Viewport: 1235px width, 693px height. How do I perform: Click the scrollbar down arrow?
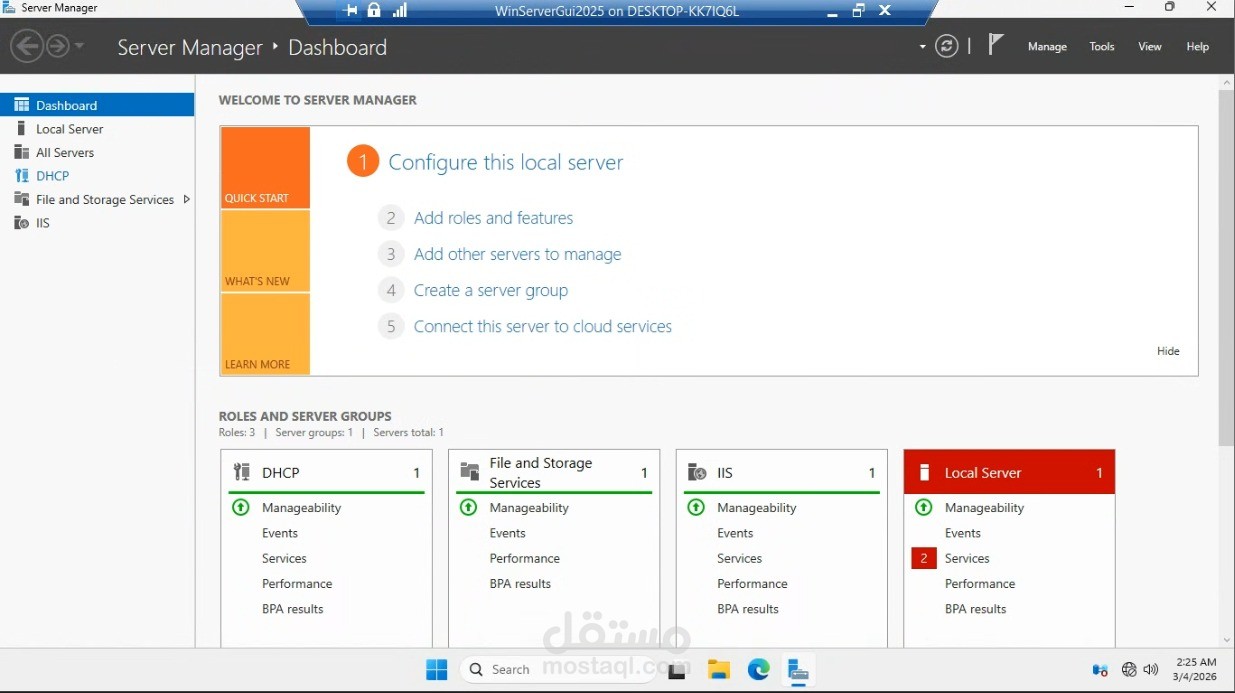pos(1227,640)
